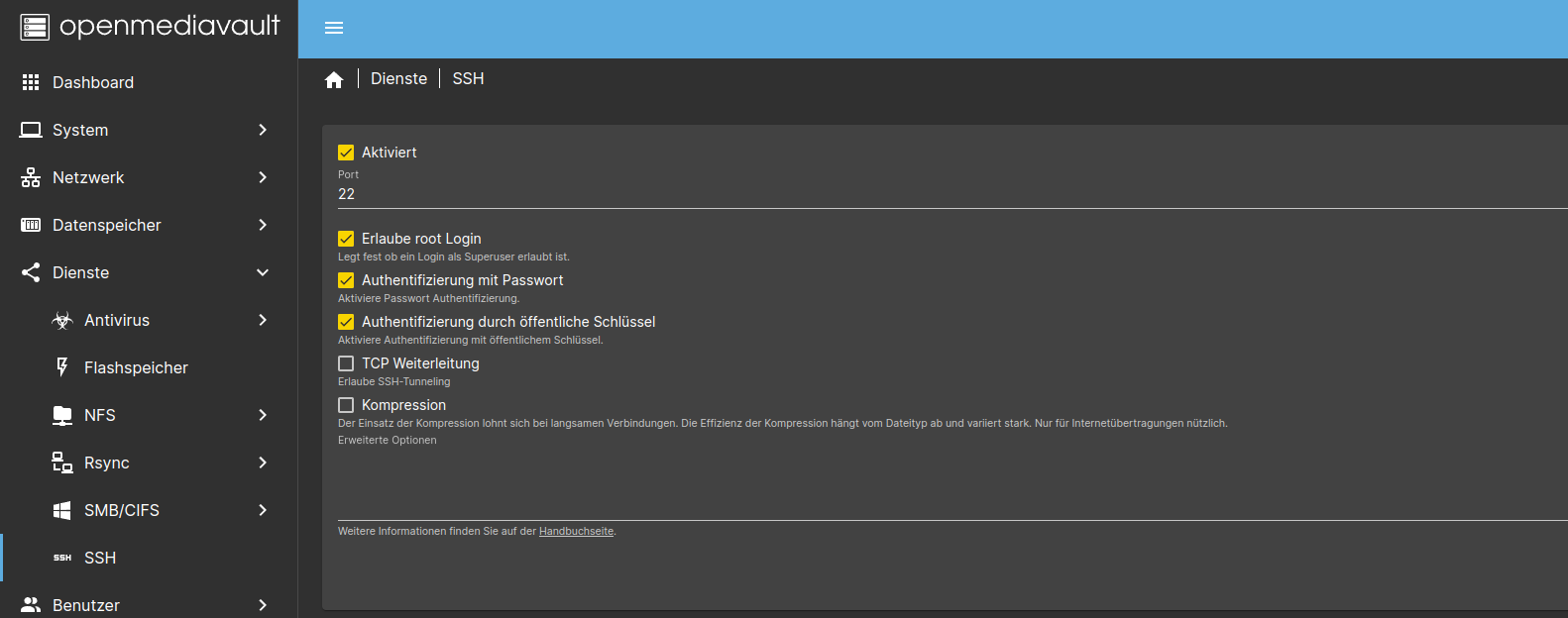Screen dimensions: 1568x618
Task: Click the SMB/CIFS Windows icon
Action: coord(62,510)
